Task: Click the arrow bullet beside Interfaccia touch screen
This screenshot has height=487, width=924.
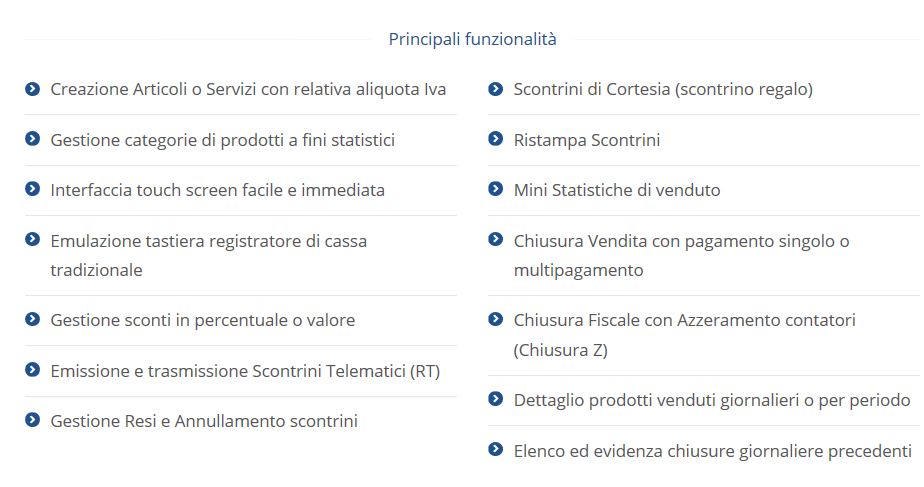Action: 32,189
